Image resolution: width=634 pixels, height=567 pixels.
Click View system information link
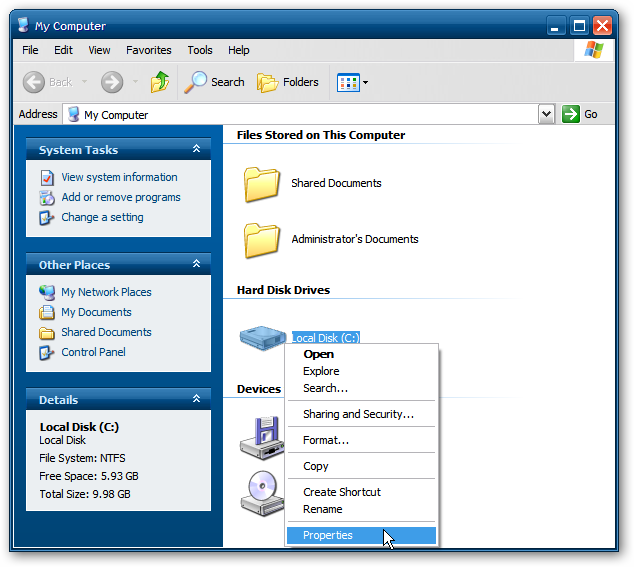click(119, 177)
